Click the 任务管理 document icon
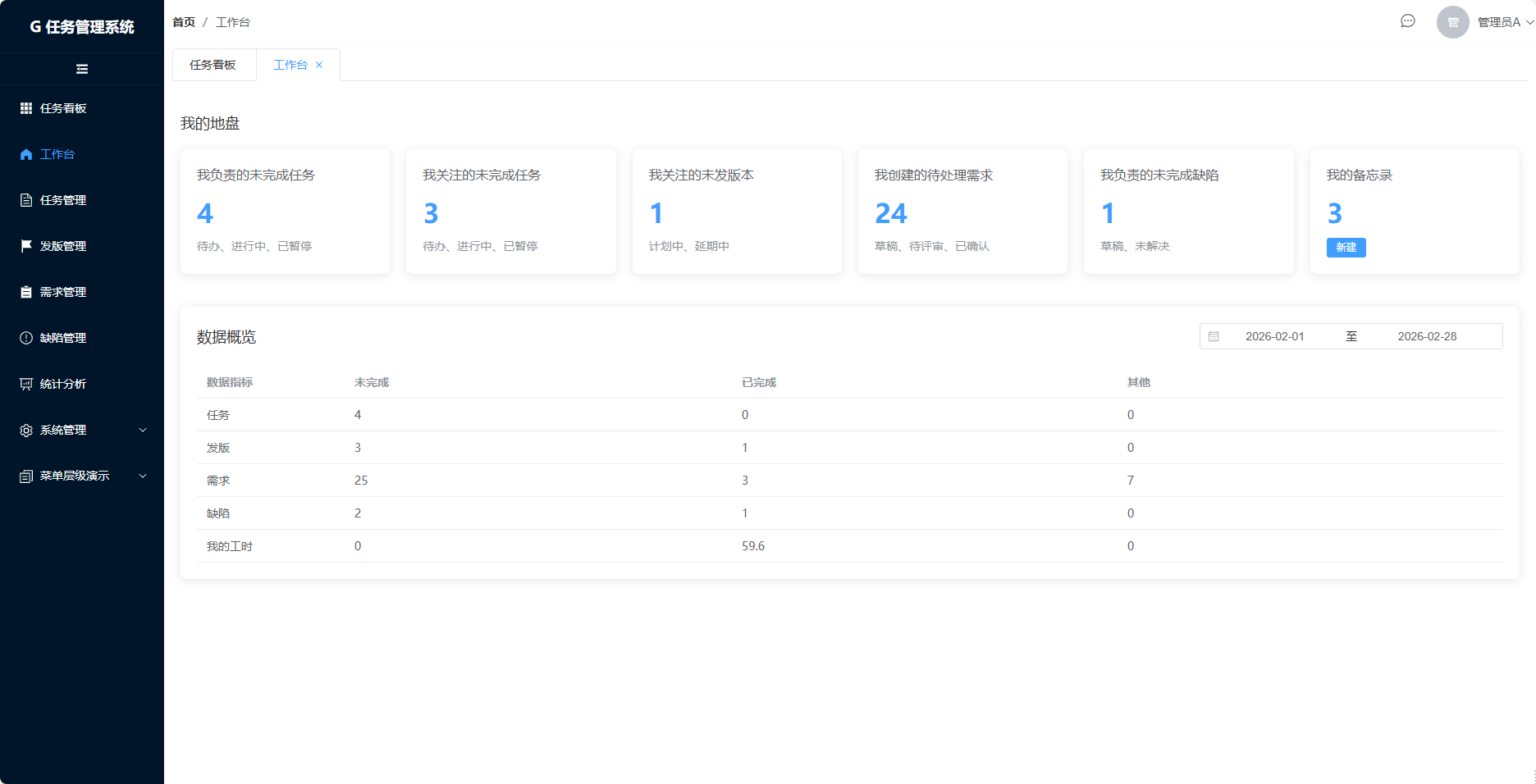This screenshot has width=1536, height=784. coord(26,200)
